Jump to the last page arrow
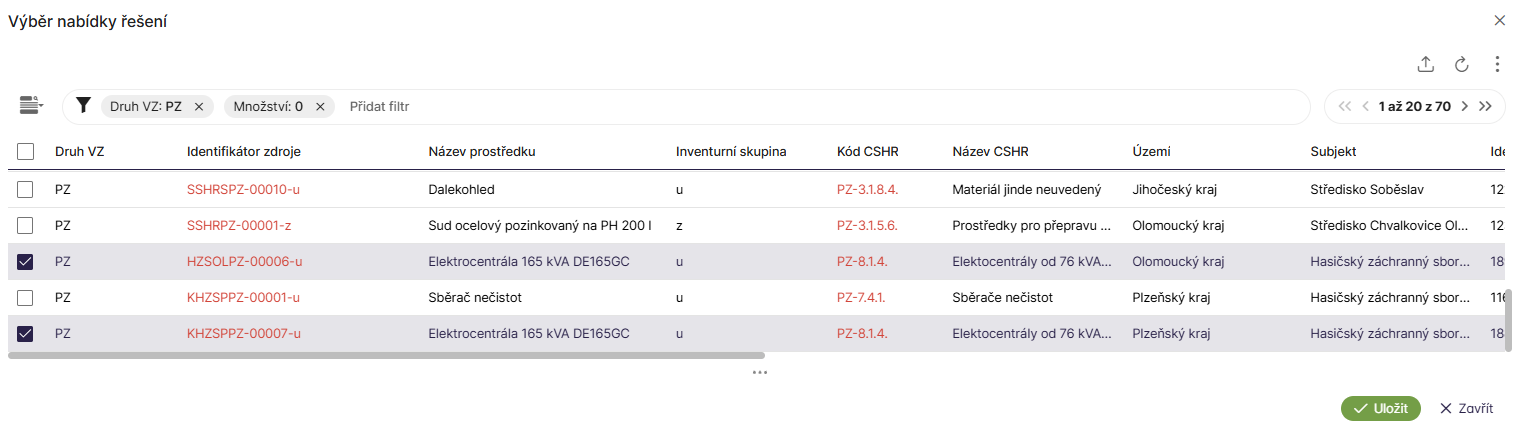Screen dimensions: 1520x426 1485,106
